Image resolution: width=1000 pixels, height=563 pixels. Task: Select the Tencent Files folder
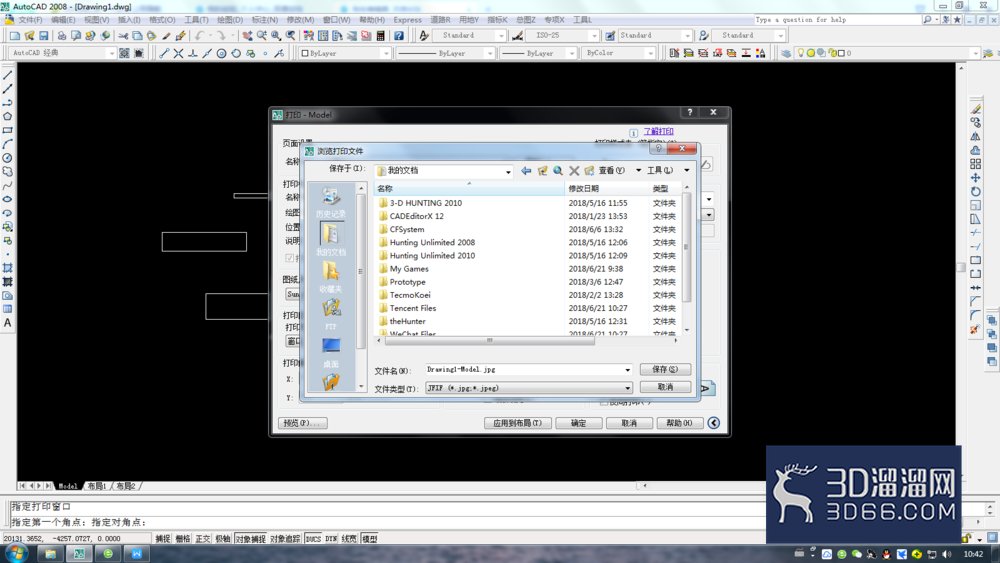(x=413, y=308)
